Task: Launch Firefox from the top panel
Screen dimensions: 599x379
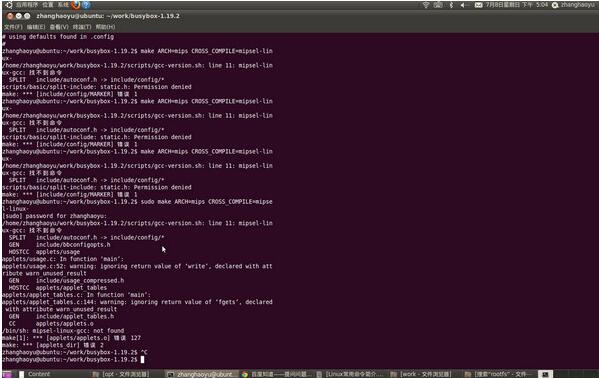Action: point(76,5)
